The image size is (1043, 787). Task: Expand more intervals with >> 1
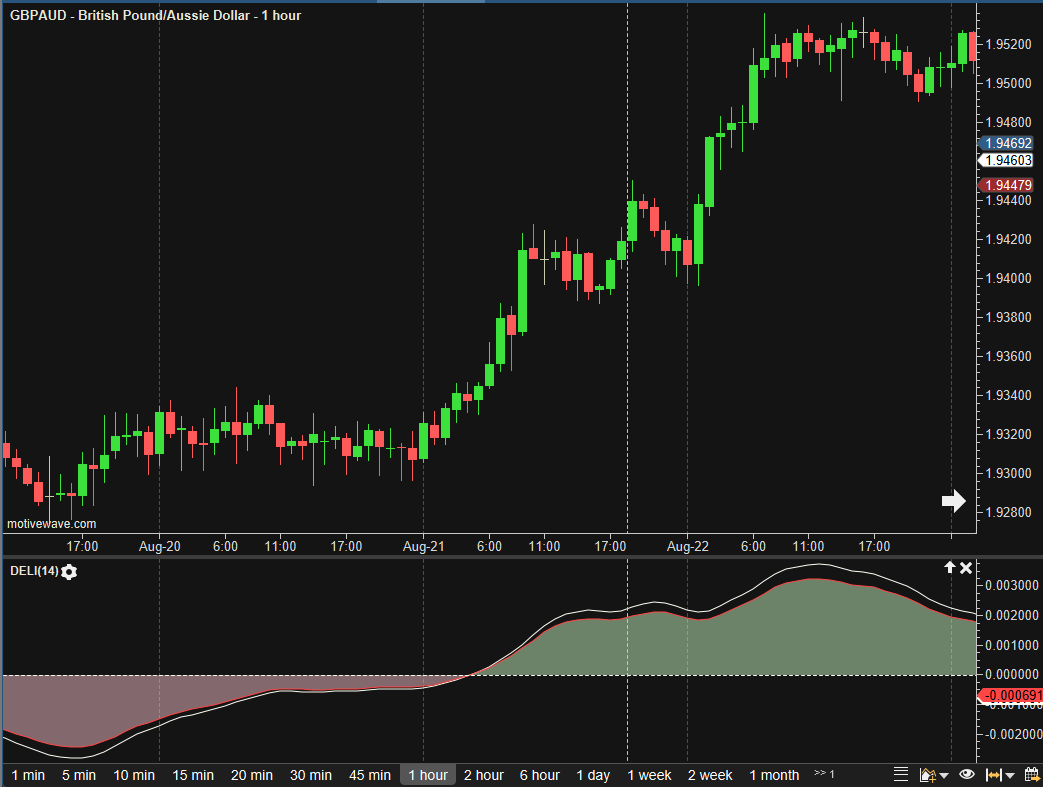[x=824, y=774]
